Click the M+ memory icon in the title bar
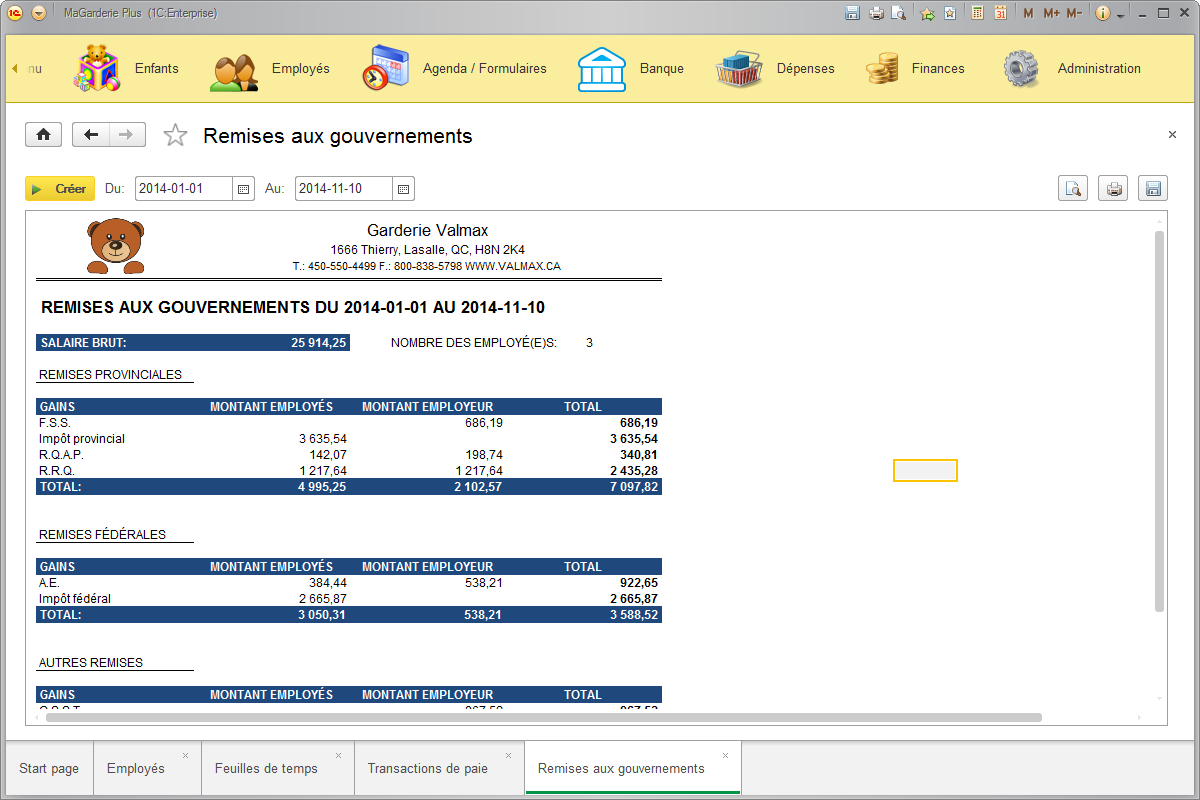The width and height of the screenshot is (1200, 800). [x=1050, y=12]
